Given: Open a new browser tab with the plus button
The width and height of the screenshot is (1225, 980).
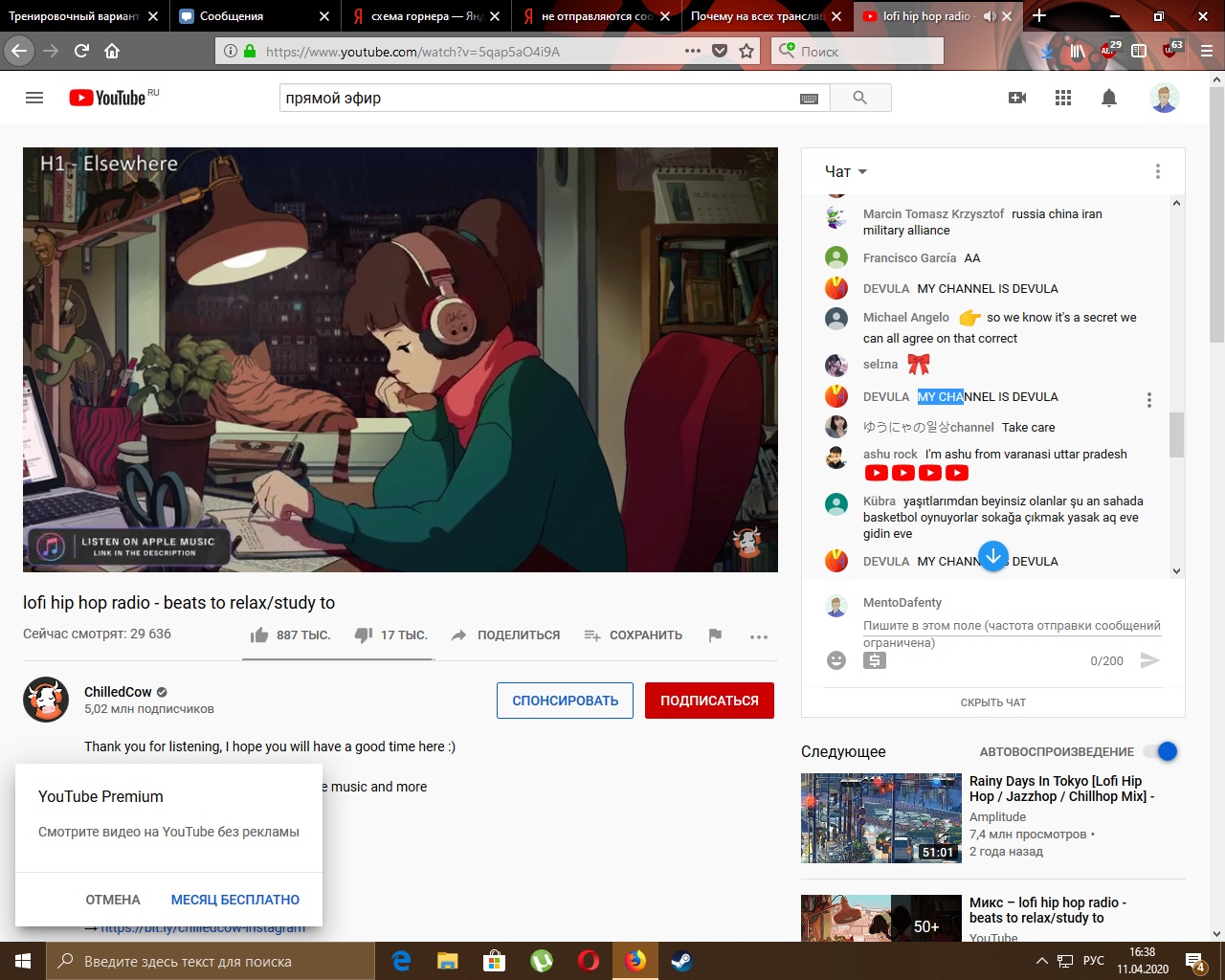Looking at the screenshot, I should pyautogui.click(x=1039, y=16).
